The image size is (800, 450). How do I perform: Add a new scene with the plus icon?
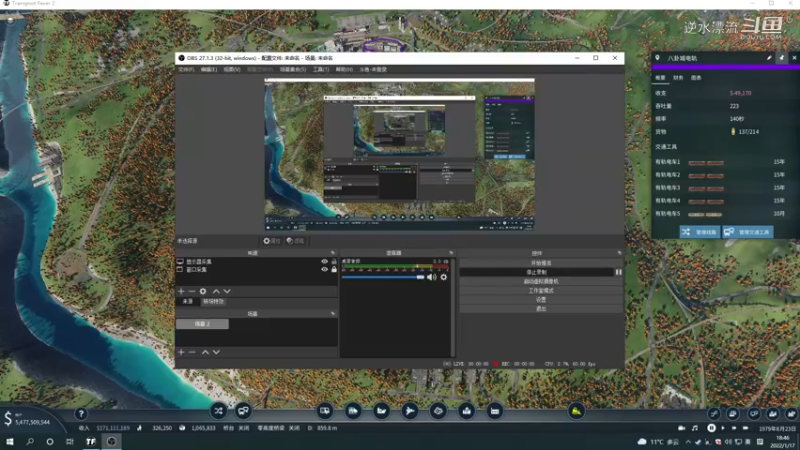pyautogui.click(x=181, y=352)
